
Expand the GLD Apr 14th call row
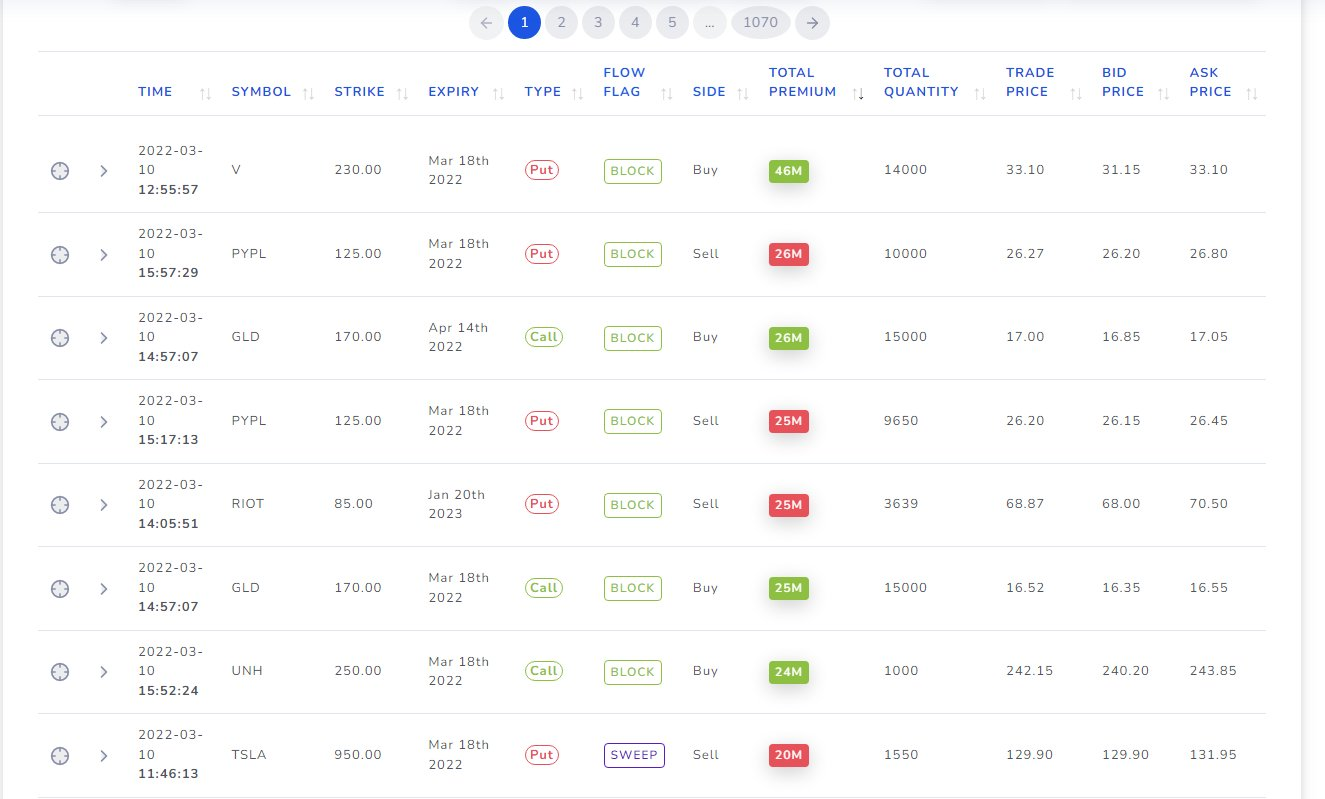103,338
